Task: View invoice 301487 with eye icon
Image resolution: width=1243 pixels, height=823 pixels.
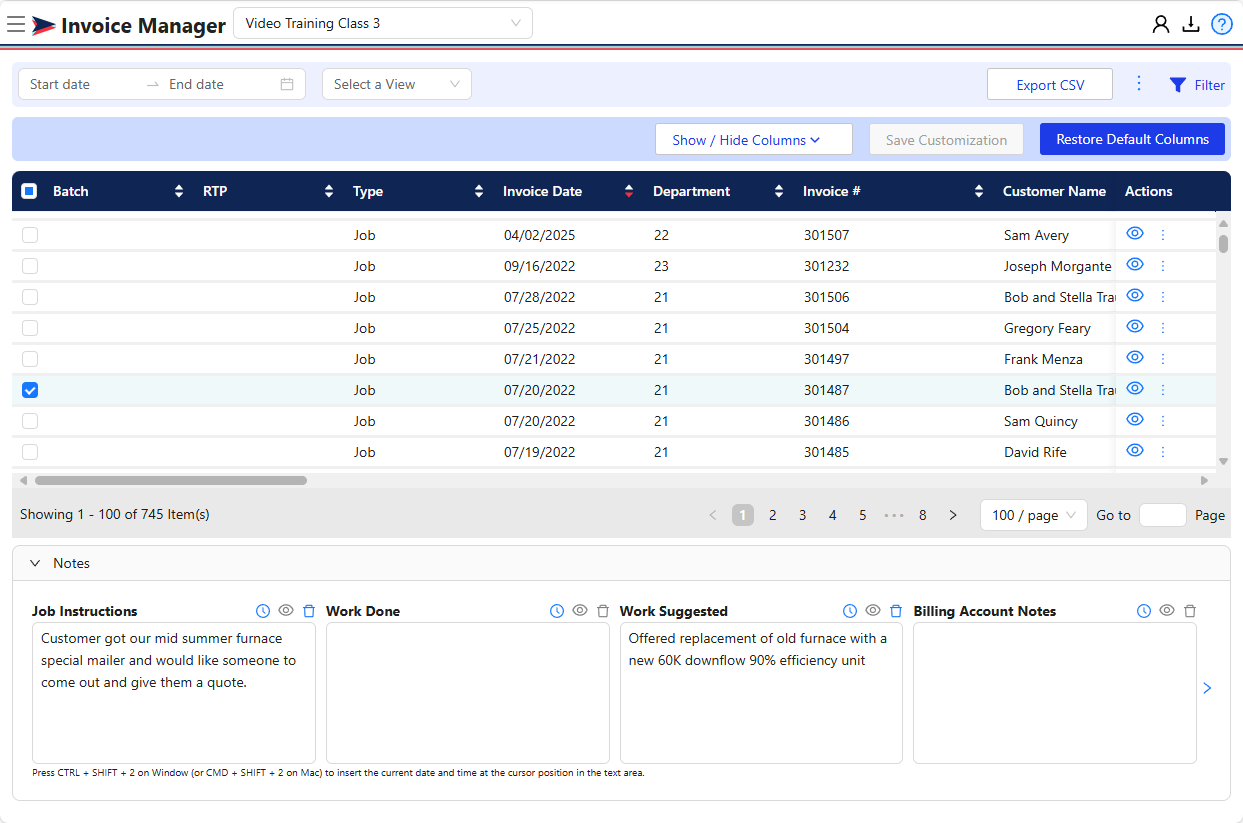Action: tap(1134, 388)
